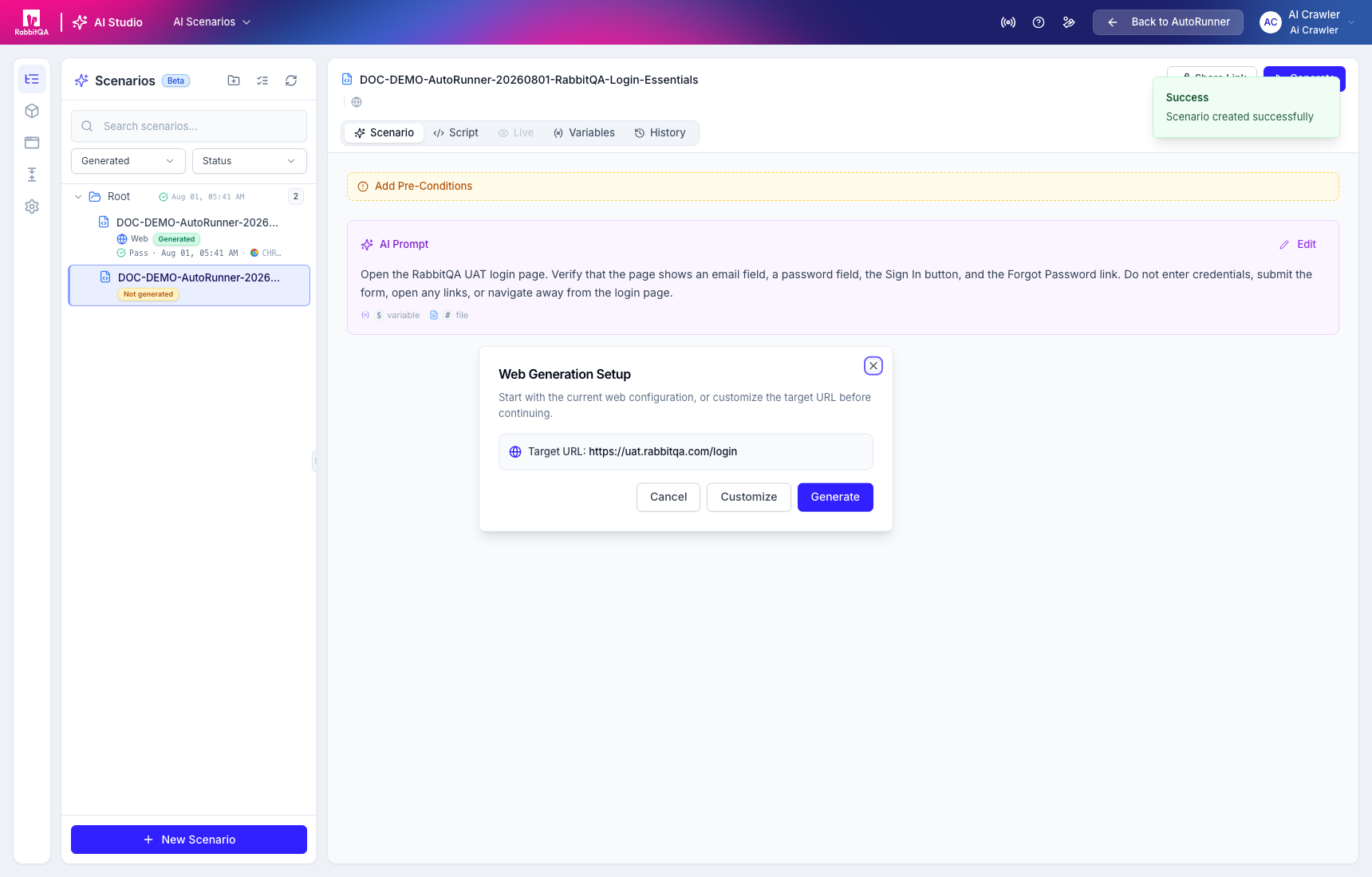This screenshot has height=877, width=1372.
Task: Click Add Pre-Conditions
Action: (x=842, y=187)
